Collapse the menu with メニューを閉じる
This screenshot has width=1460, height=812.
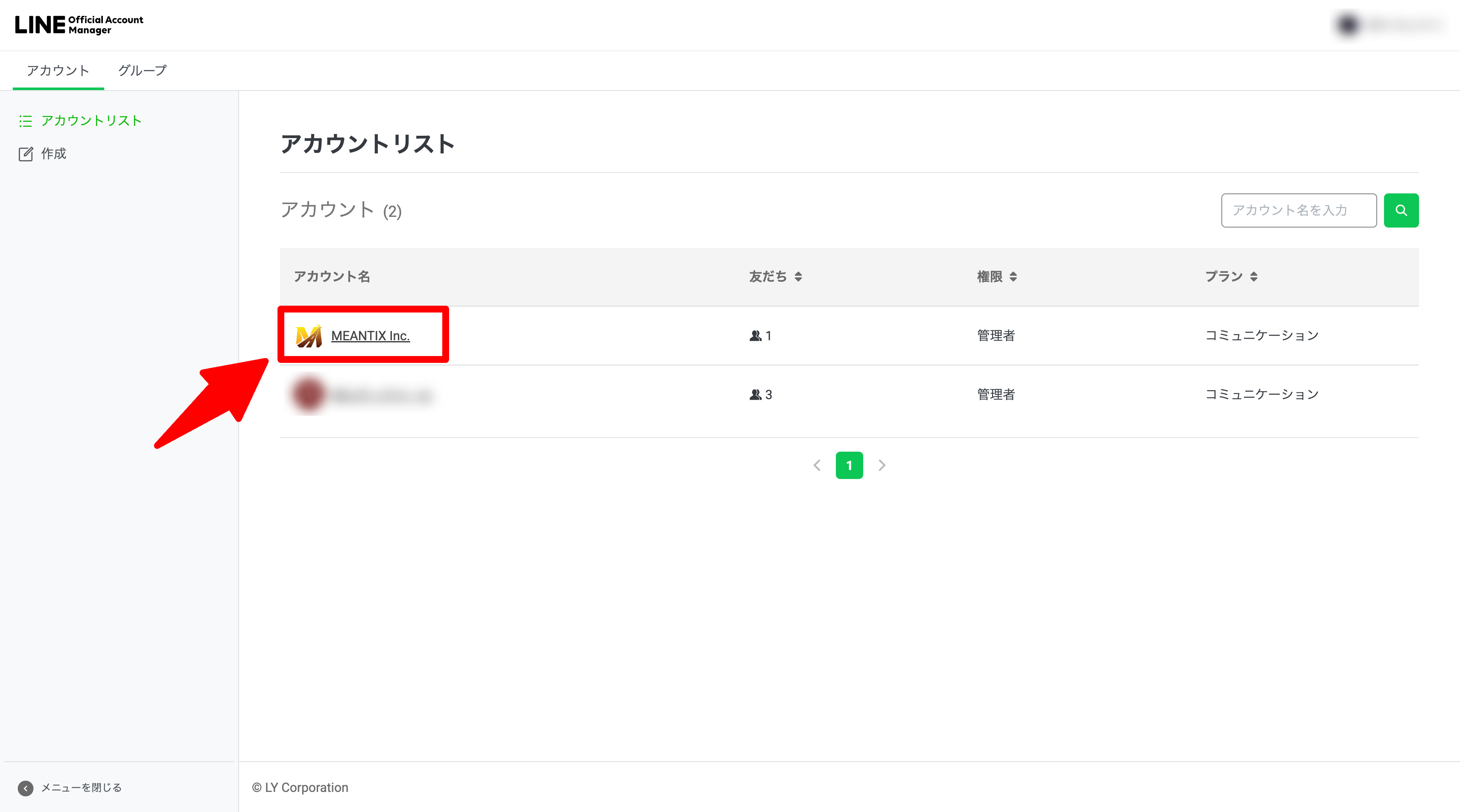[x=70, y=788]
